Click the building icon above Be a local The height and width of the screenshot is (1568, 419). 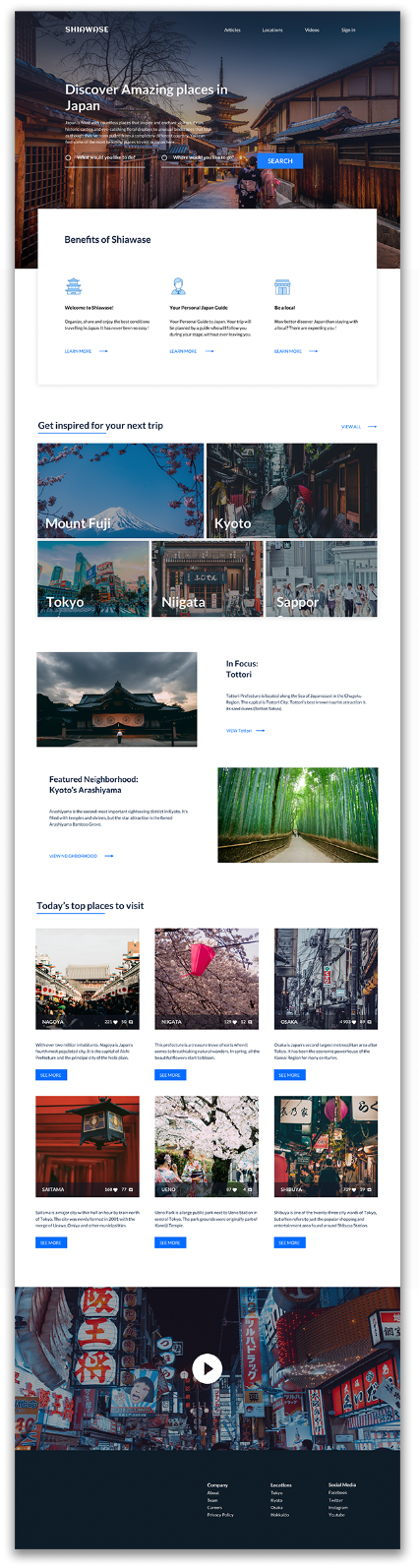pos(282,286)
